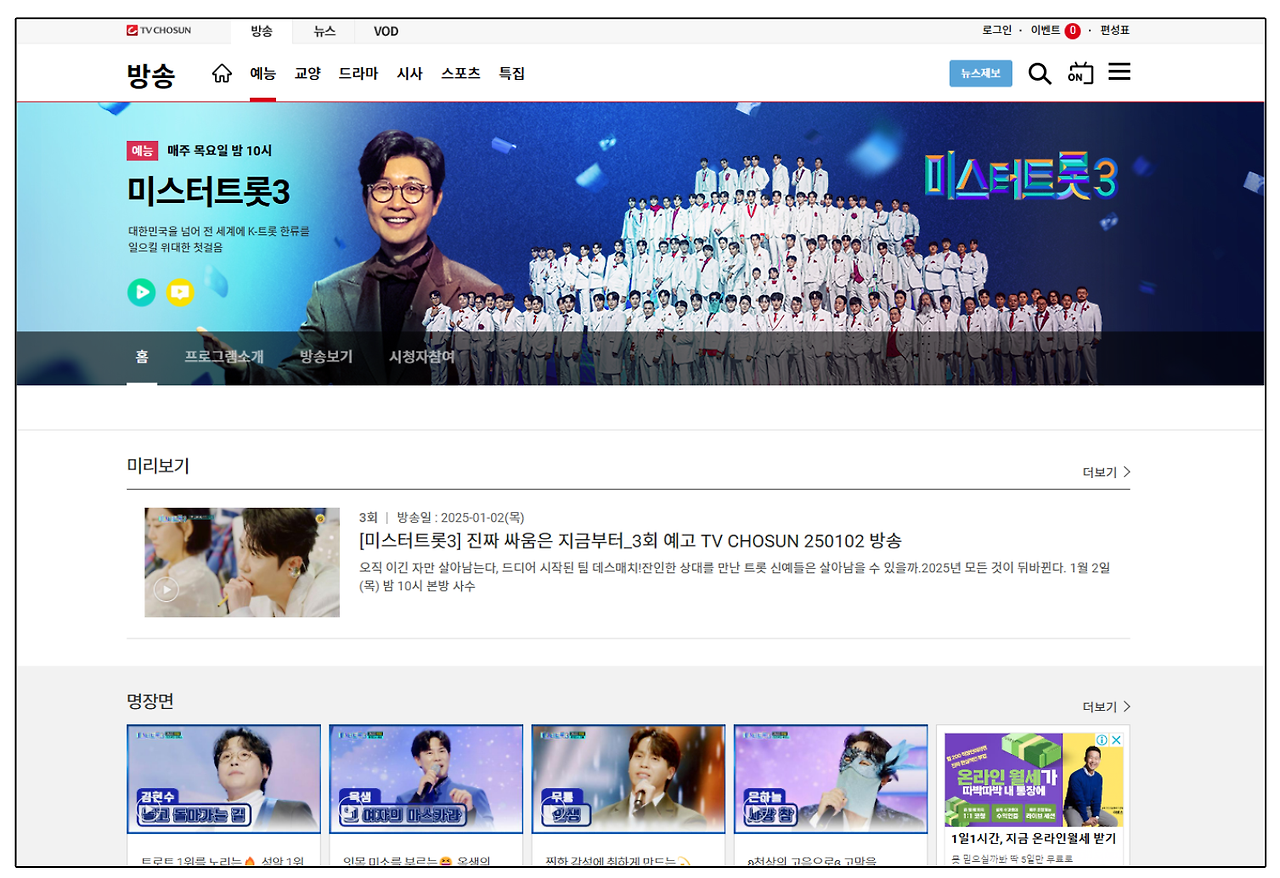Click the TV CHOSUN logo

tap(159, 31)
